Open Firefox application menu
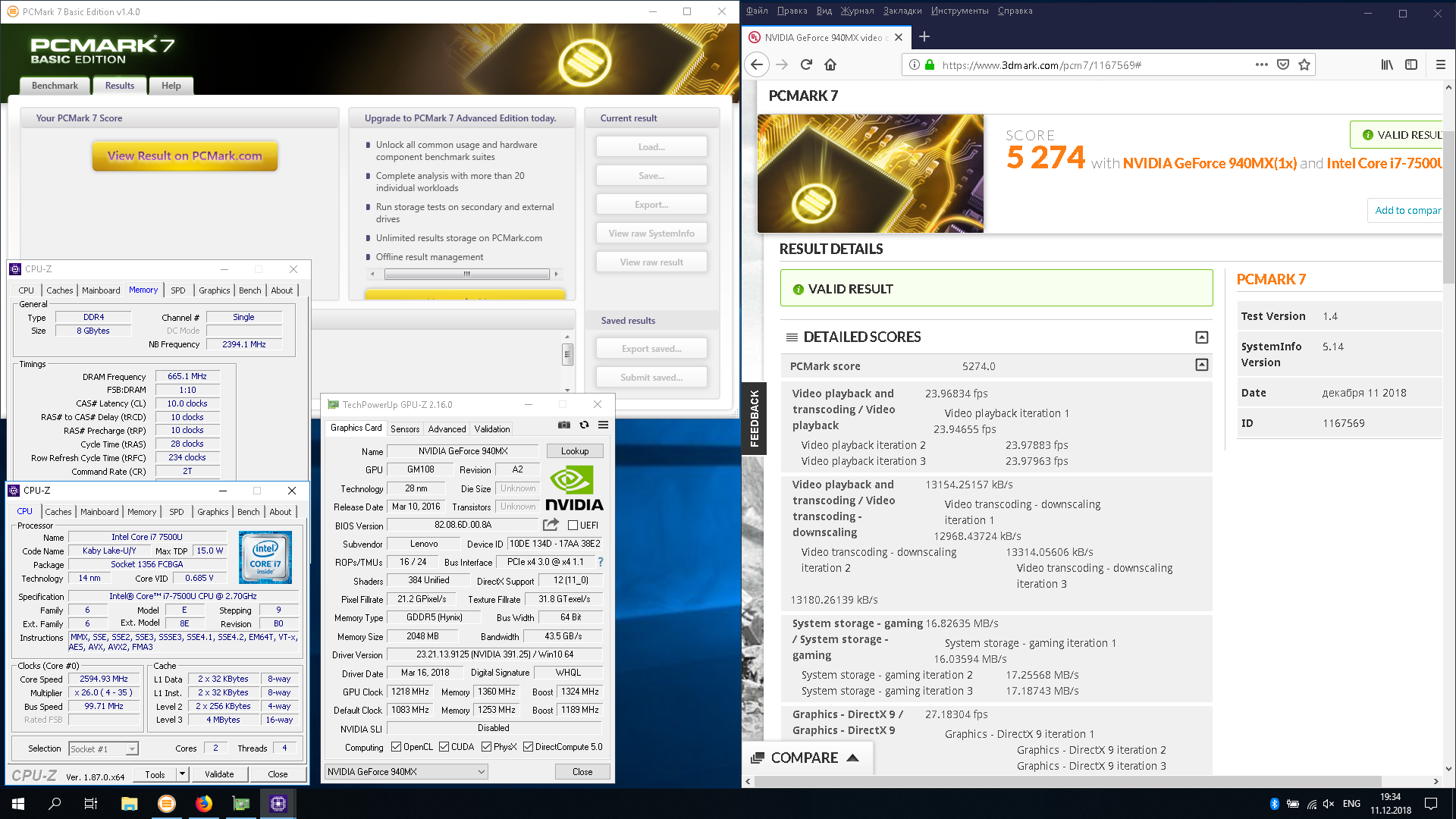This screenshot has width=1456, height=819. point(1440,64)
